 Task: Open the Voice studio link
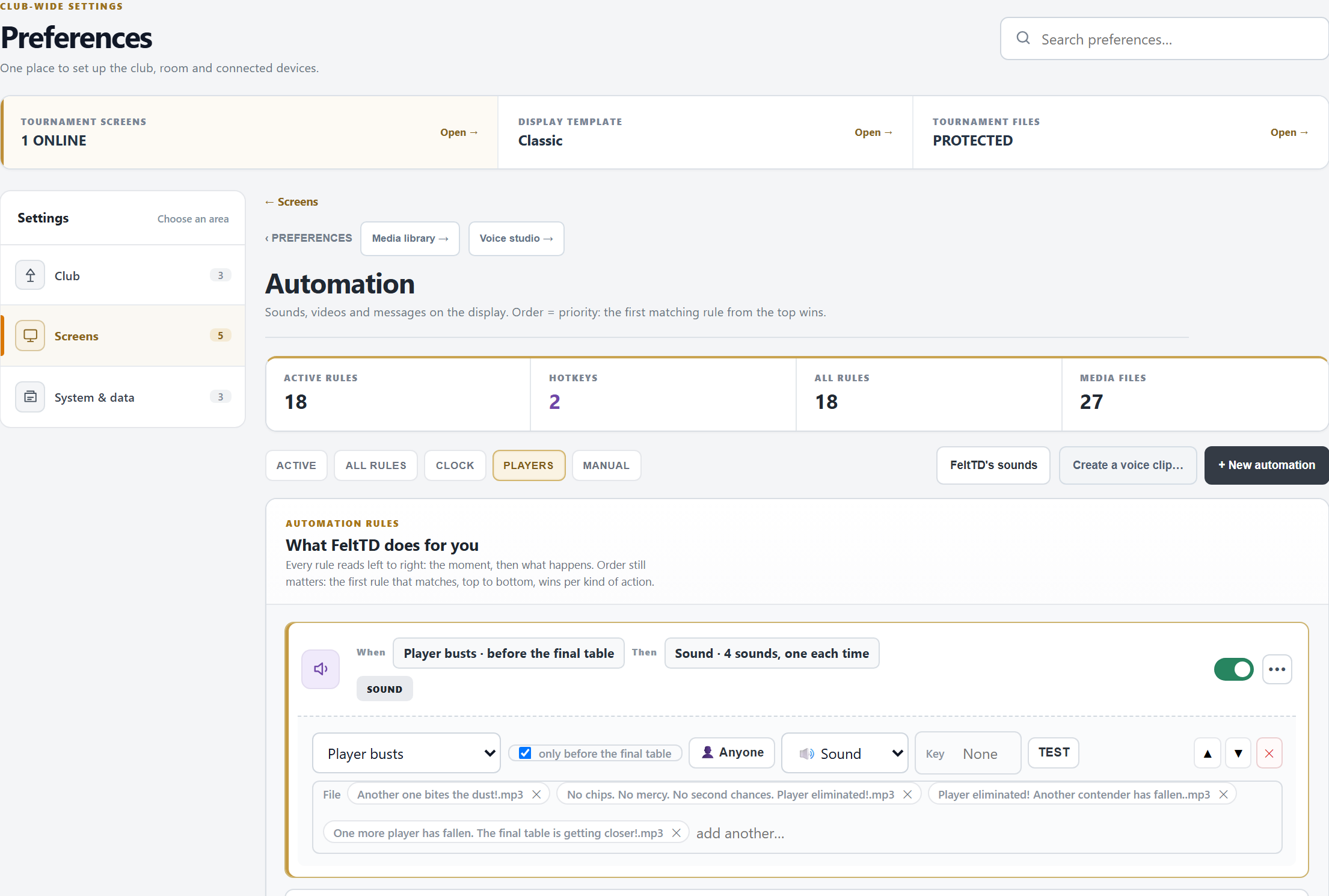click(516, 238)
